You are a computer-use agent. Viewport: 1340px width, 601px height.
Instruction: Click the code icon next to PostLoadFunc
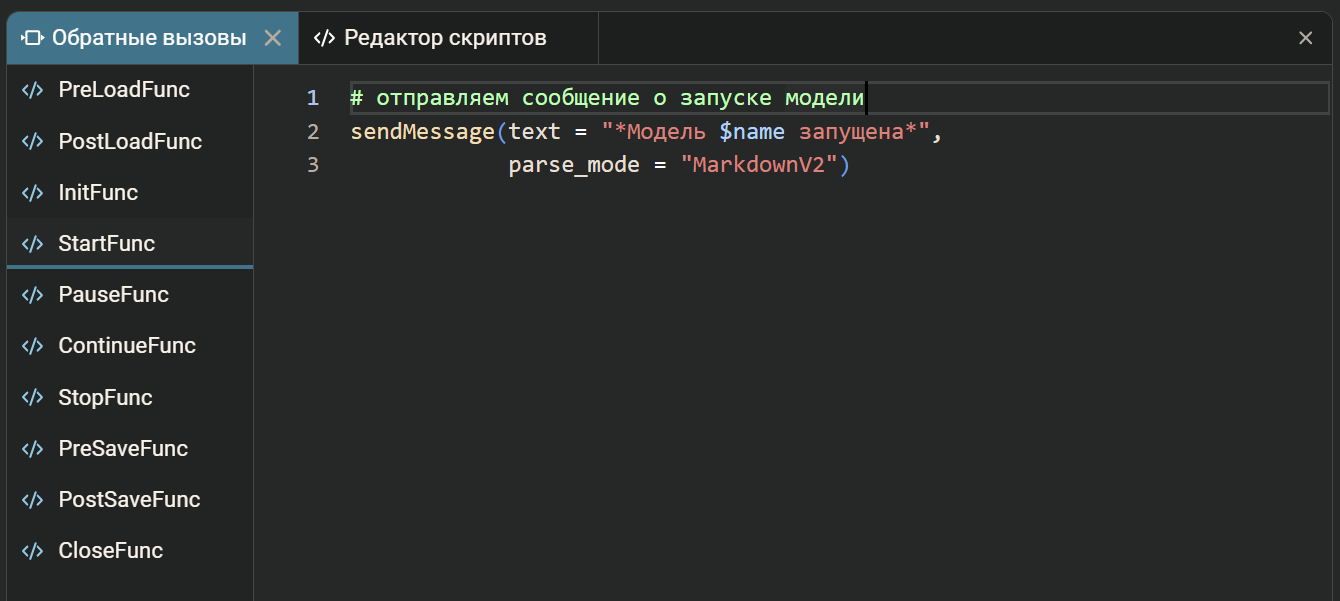[32, 142]
